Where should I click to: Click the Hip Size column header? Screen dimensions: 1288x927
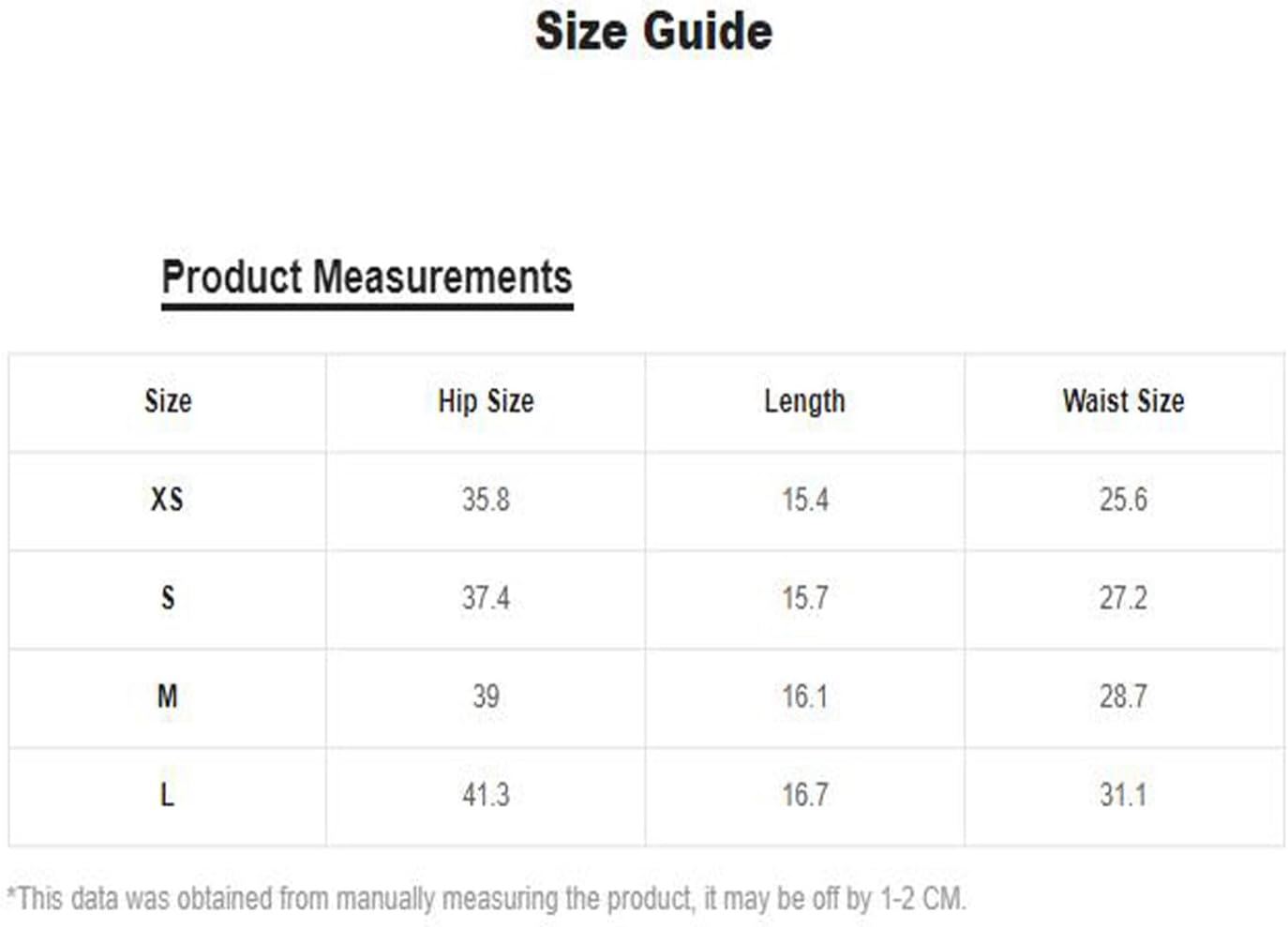coord(486,401)
